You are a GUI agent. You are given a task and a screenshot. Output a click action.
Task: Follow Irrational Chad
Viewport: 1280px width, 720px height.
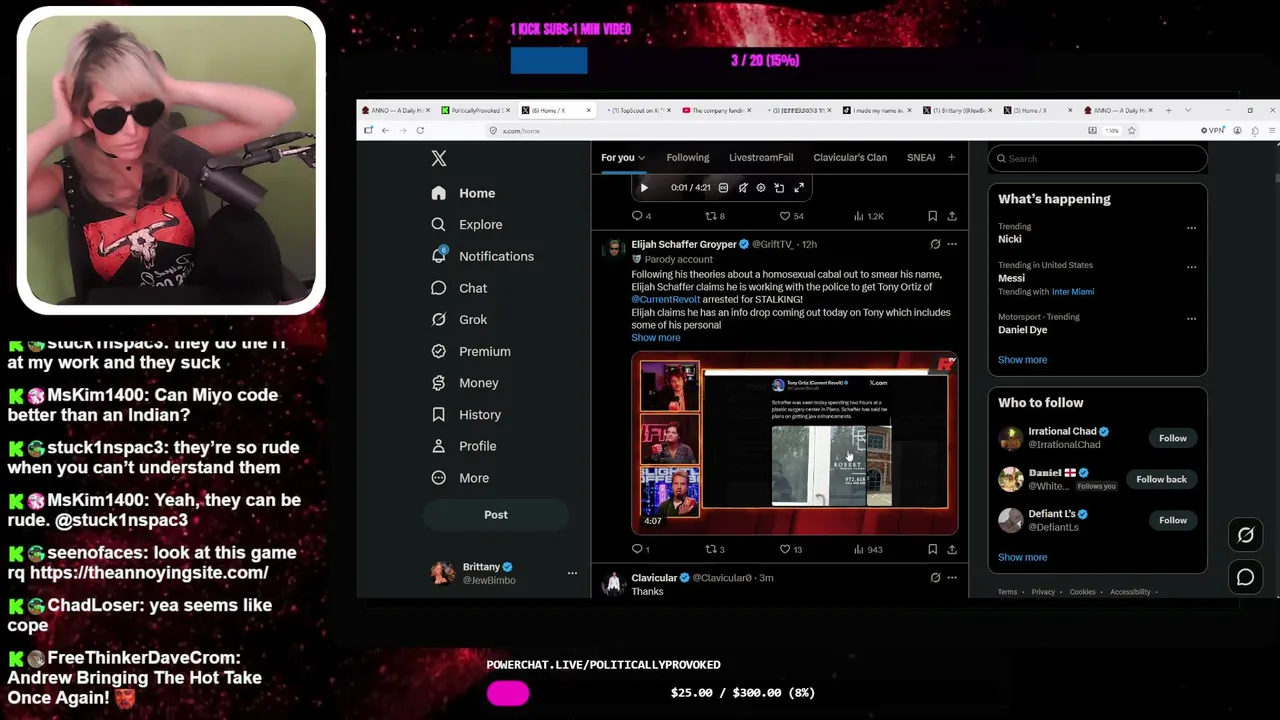pyautogui.click(x=1173, y=438)
